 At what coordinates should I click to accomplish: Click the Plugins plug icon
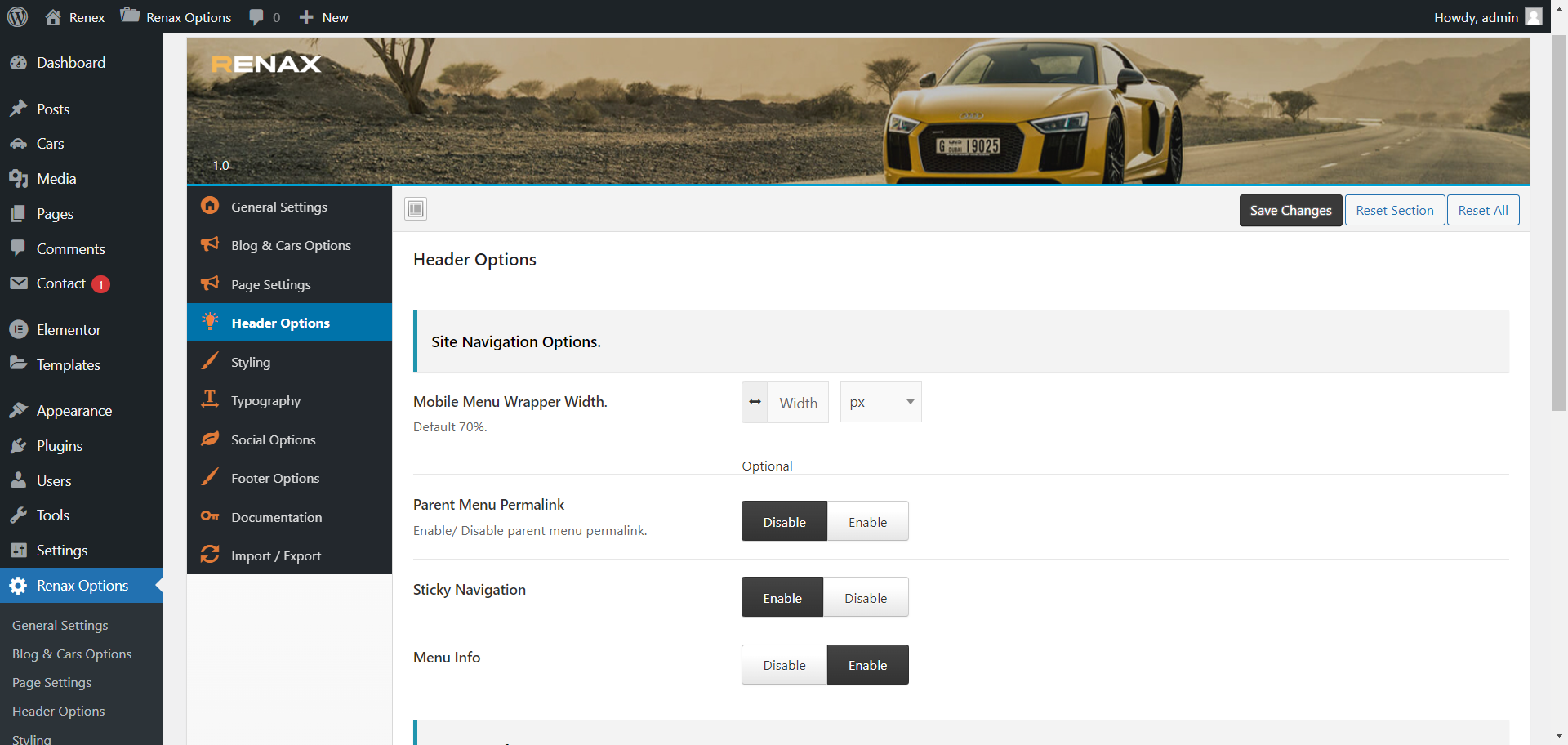pos(18,445)
